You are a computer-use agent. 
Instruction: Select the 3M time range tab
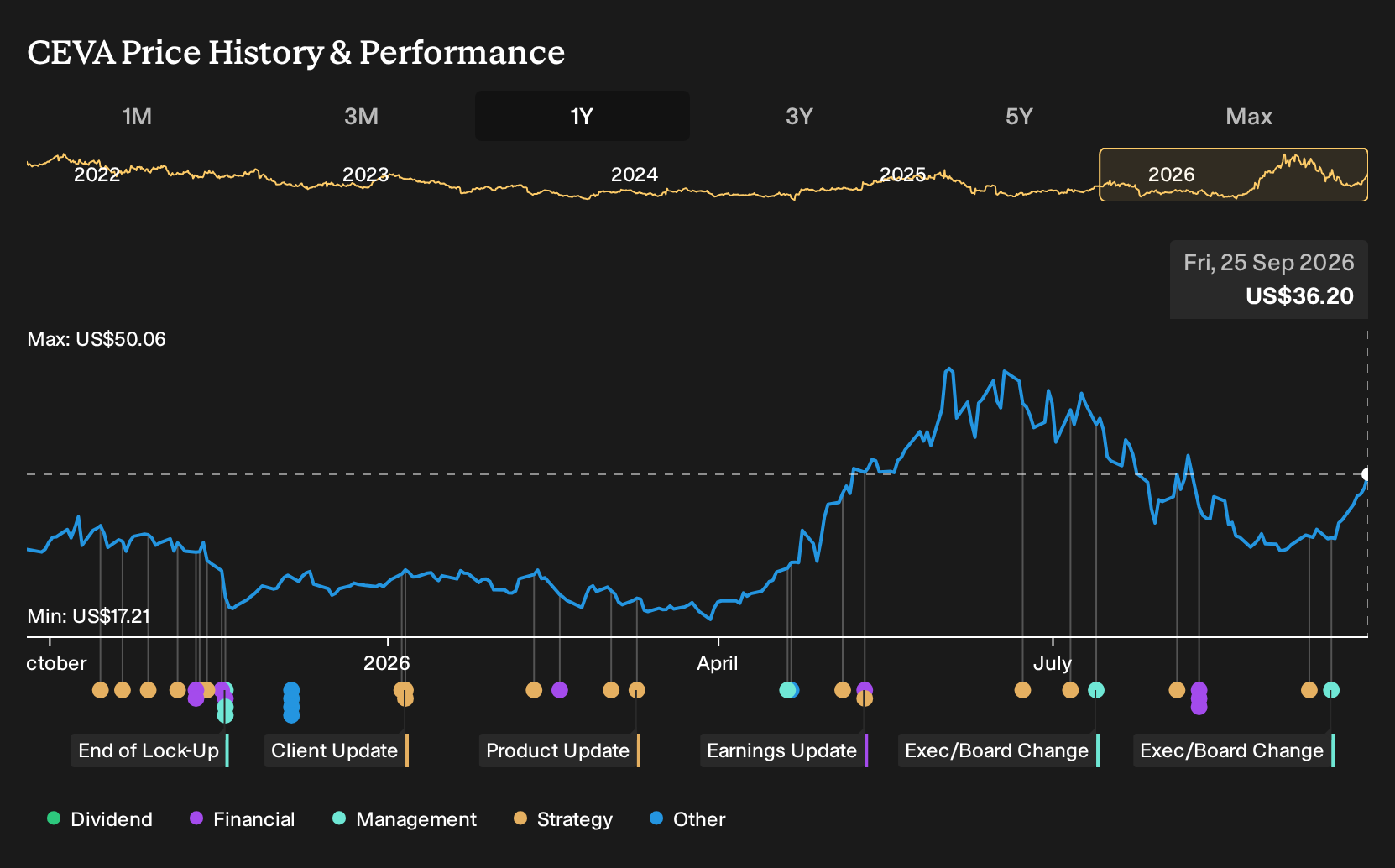361,116
